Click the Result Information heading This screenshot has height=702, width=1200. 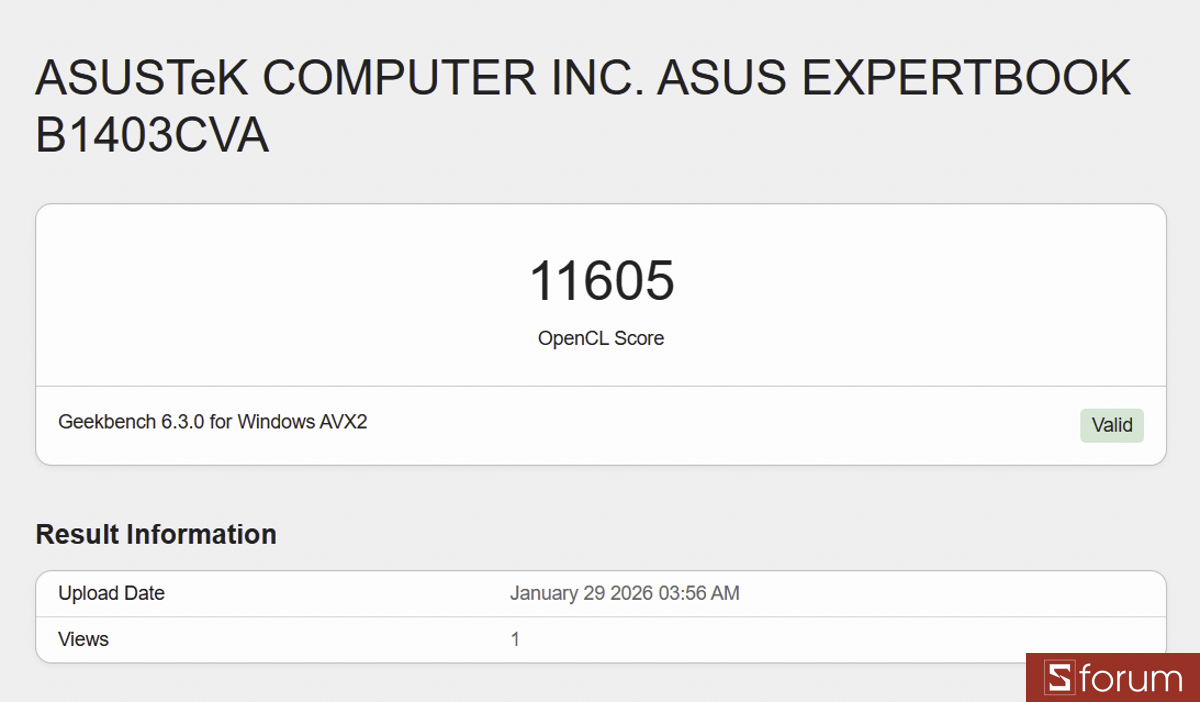(x=155, y=534)
